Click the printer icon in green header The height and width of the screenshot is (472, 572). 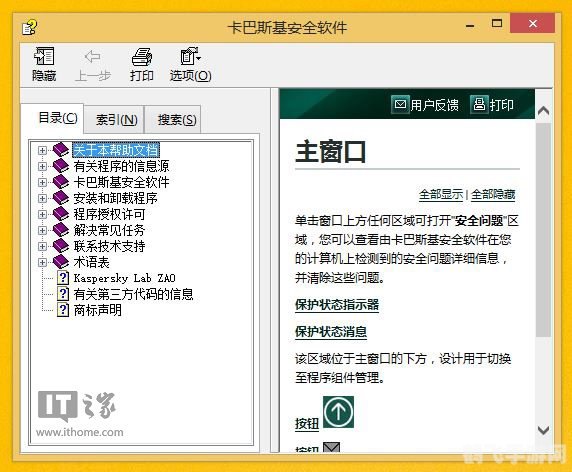pyautogui.click(x=479, y=105)
